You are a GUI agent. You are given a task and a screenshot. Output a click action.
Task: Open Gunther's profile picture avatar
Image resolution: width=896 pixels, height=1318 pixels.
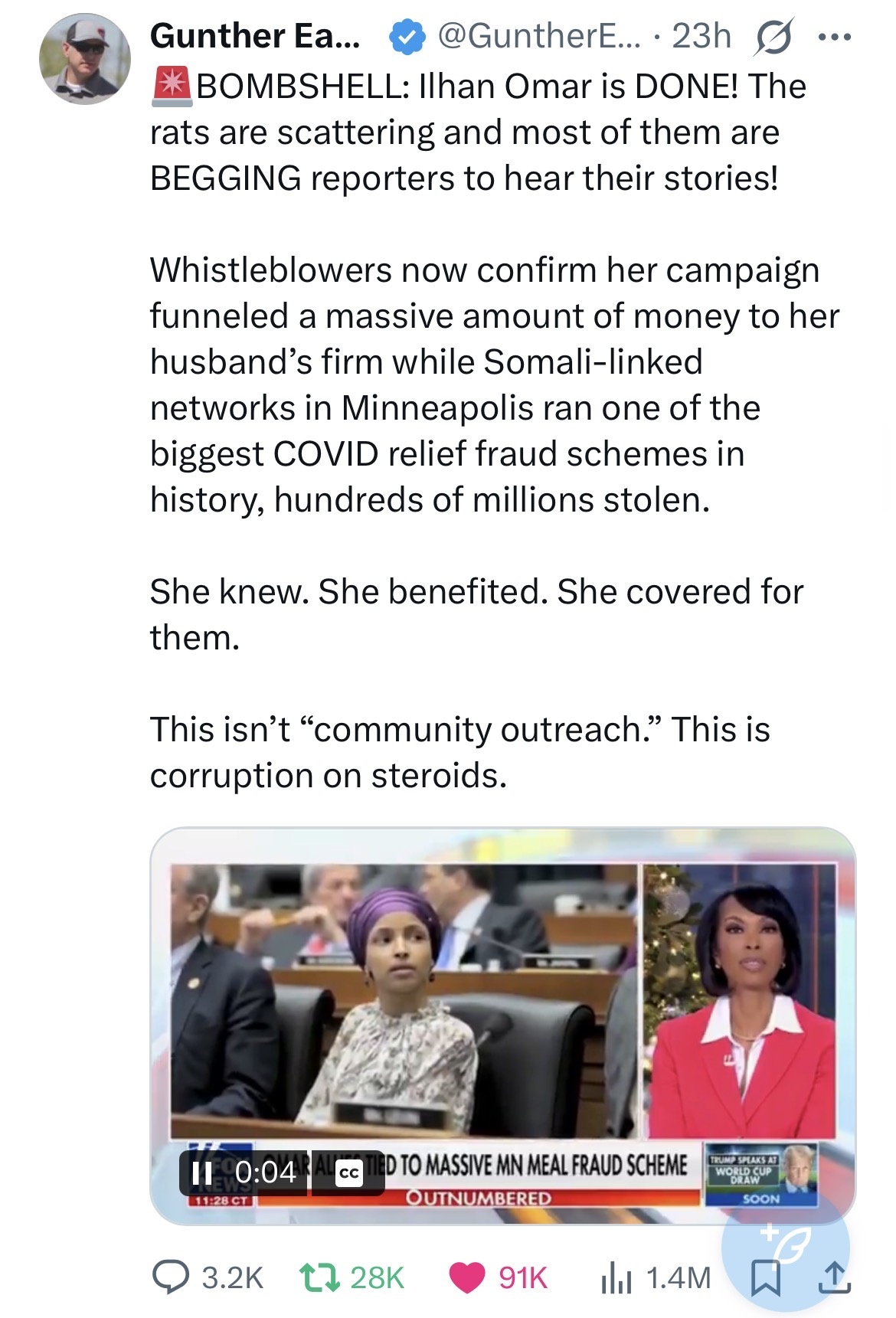84,58
